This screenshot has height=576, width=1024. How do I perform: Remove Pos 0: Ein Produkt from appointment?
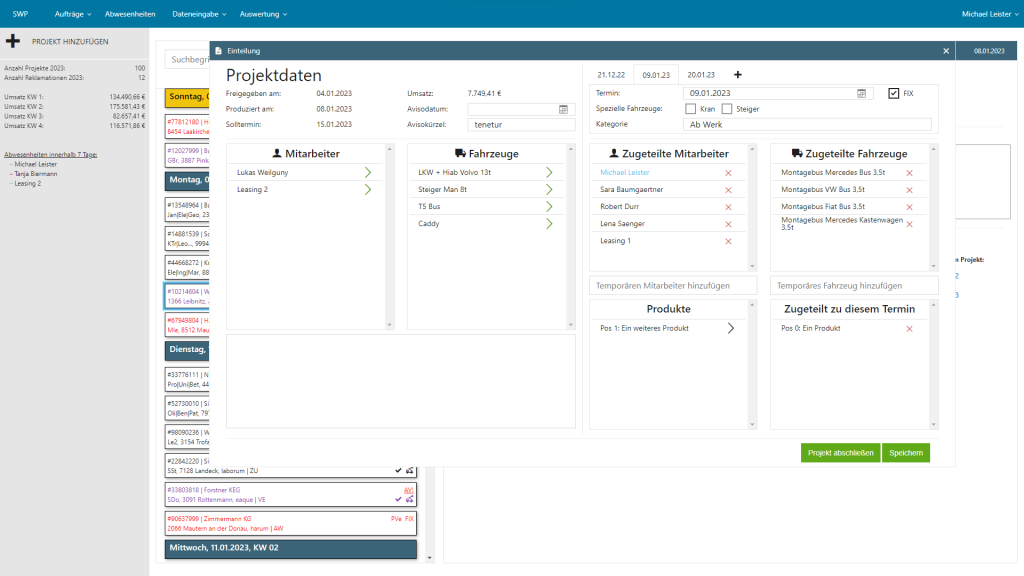pos(909,328)
